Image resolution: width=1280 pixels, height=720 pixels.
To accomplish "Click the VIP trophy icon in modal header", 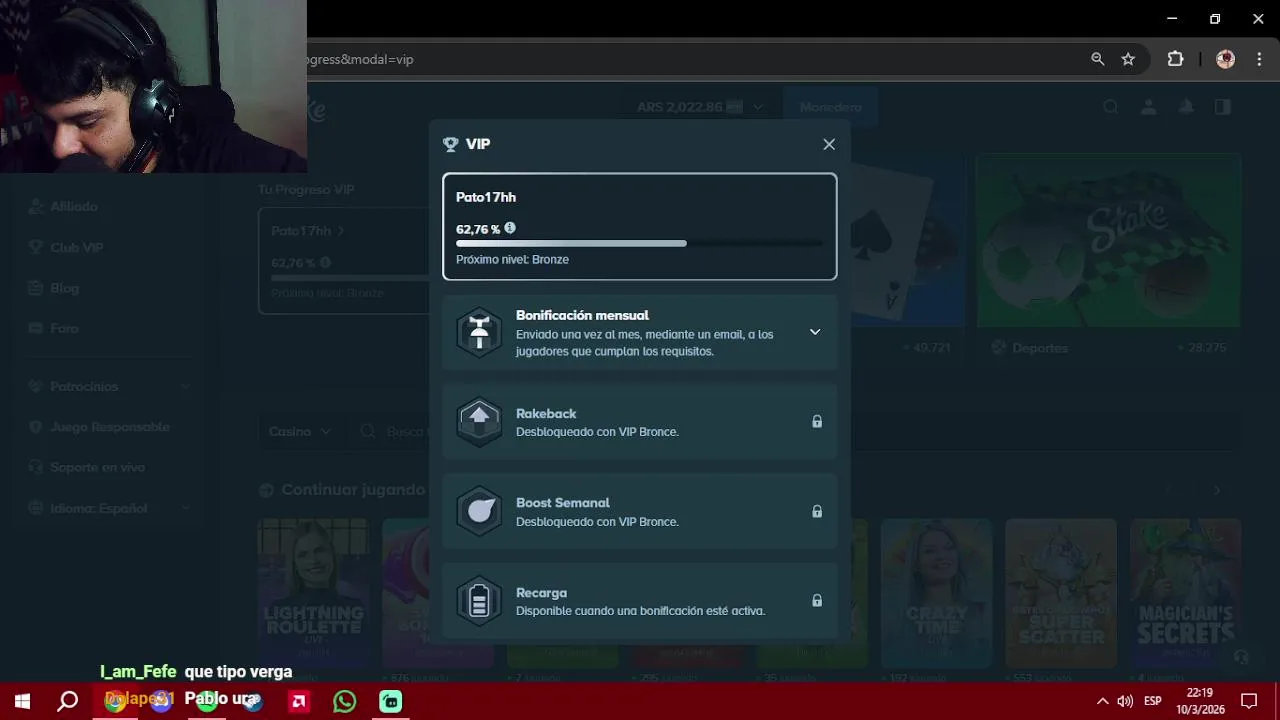I will [450, 144].
